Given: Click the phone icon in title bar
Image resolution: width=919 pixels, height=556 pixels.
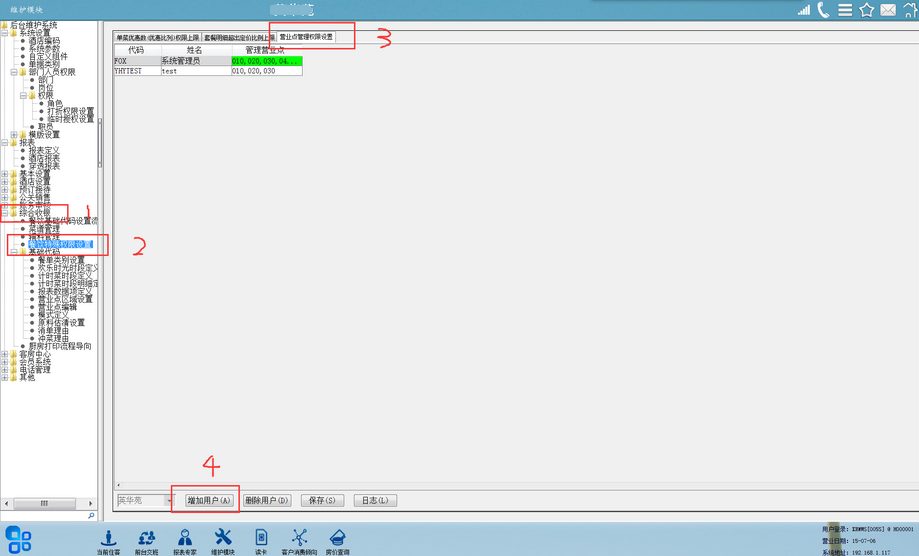Looking at the screenshot, I should pos(823,10).
